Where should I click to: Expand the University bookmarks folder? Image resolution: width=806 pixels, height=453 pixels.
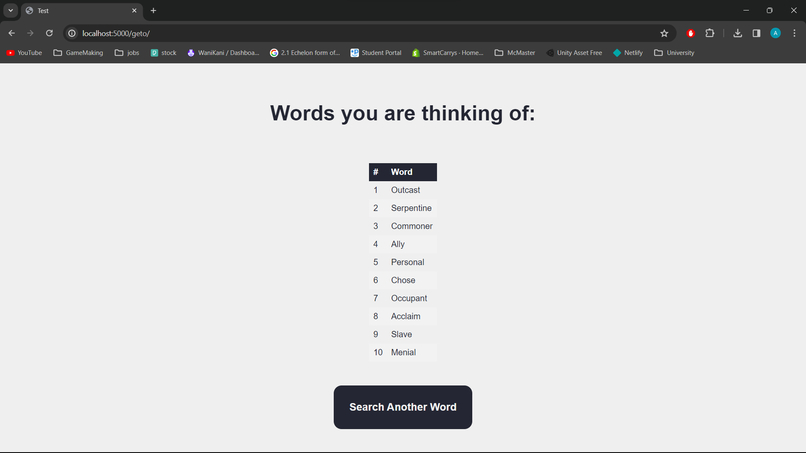point(674,53)
